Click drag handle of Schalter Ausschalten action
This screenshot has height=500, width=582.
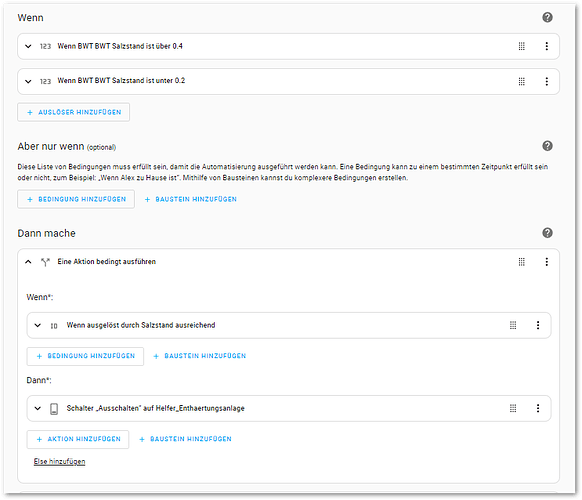click(x=513, y=408)
